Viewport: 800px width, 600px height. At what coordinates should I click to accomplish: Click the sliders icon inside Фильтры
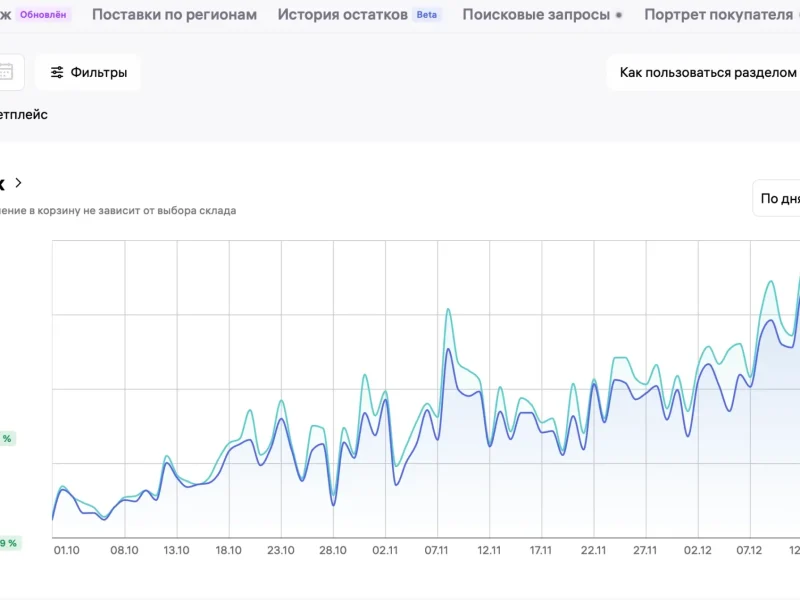(x=57, y=72)
